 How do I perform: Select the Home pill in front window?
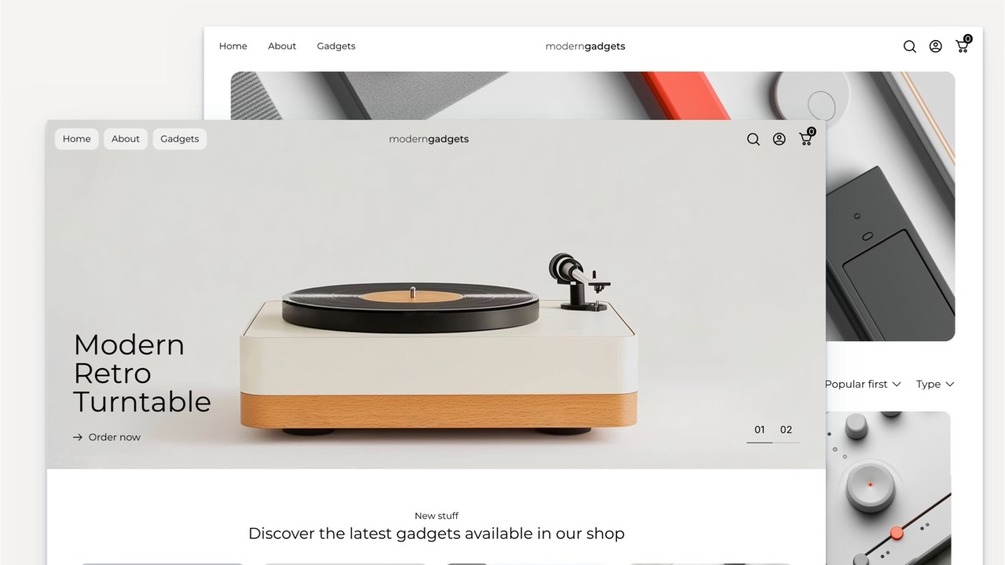tap(76, 139)
